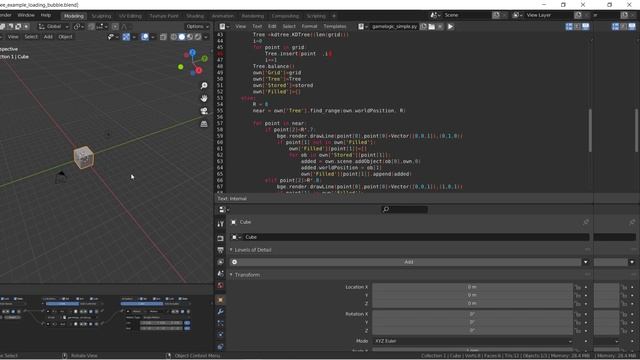Open the text datablock browse dropdown
This screenshot has width=640, height=360.
pyautogui.click(x=362, y=27)
